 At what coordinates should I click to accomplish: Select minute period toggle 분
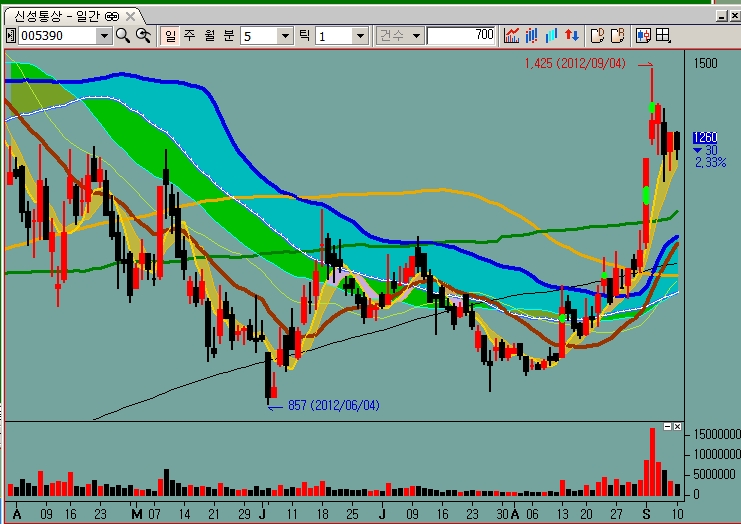(x=229, y=35)
